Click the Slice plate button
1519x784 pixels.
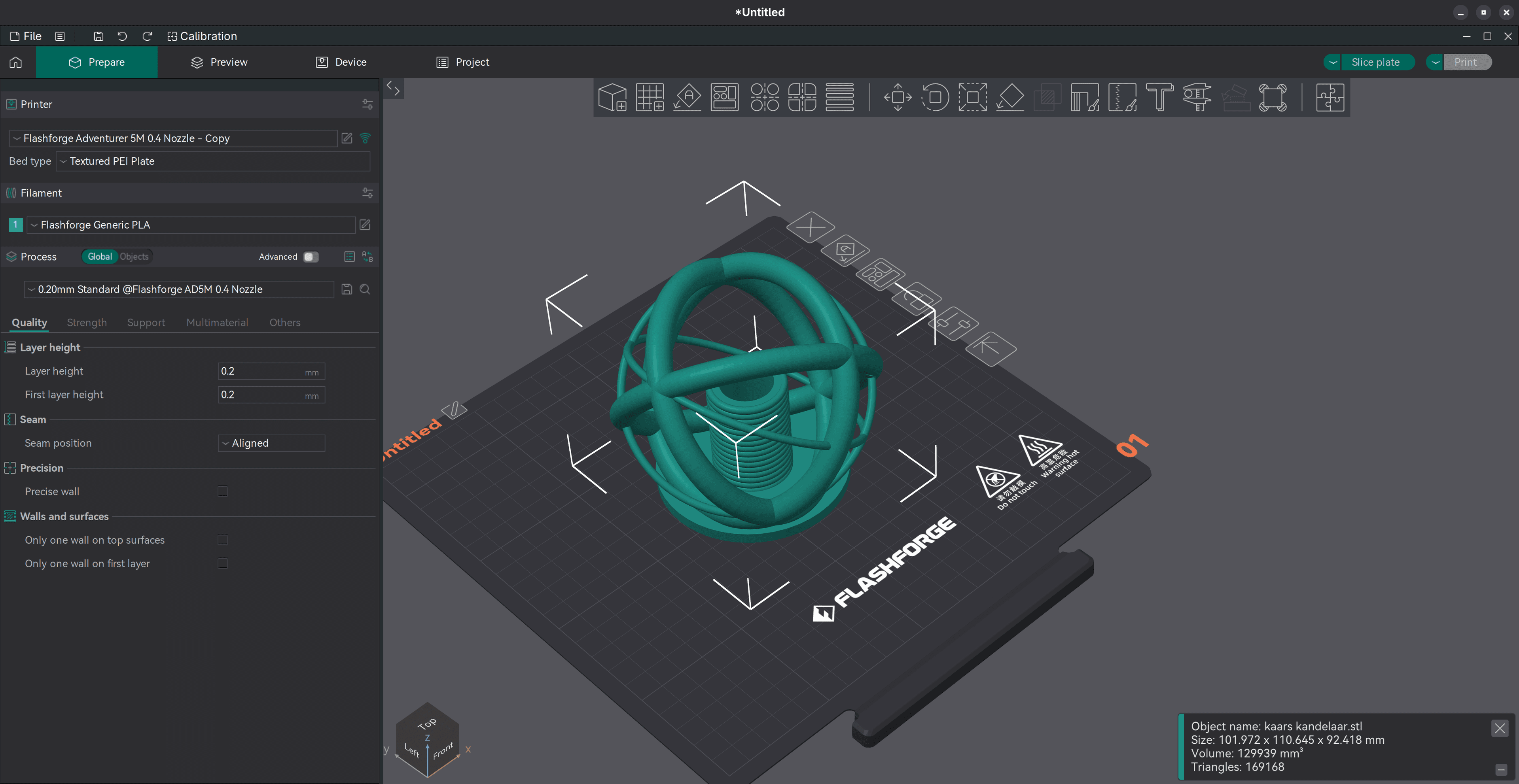pos(1377,62)
